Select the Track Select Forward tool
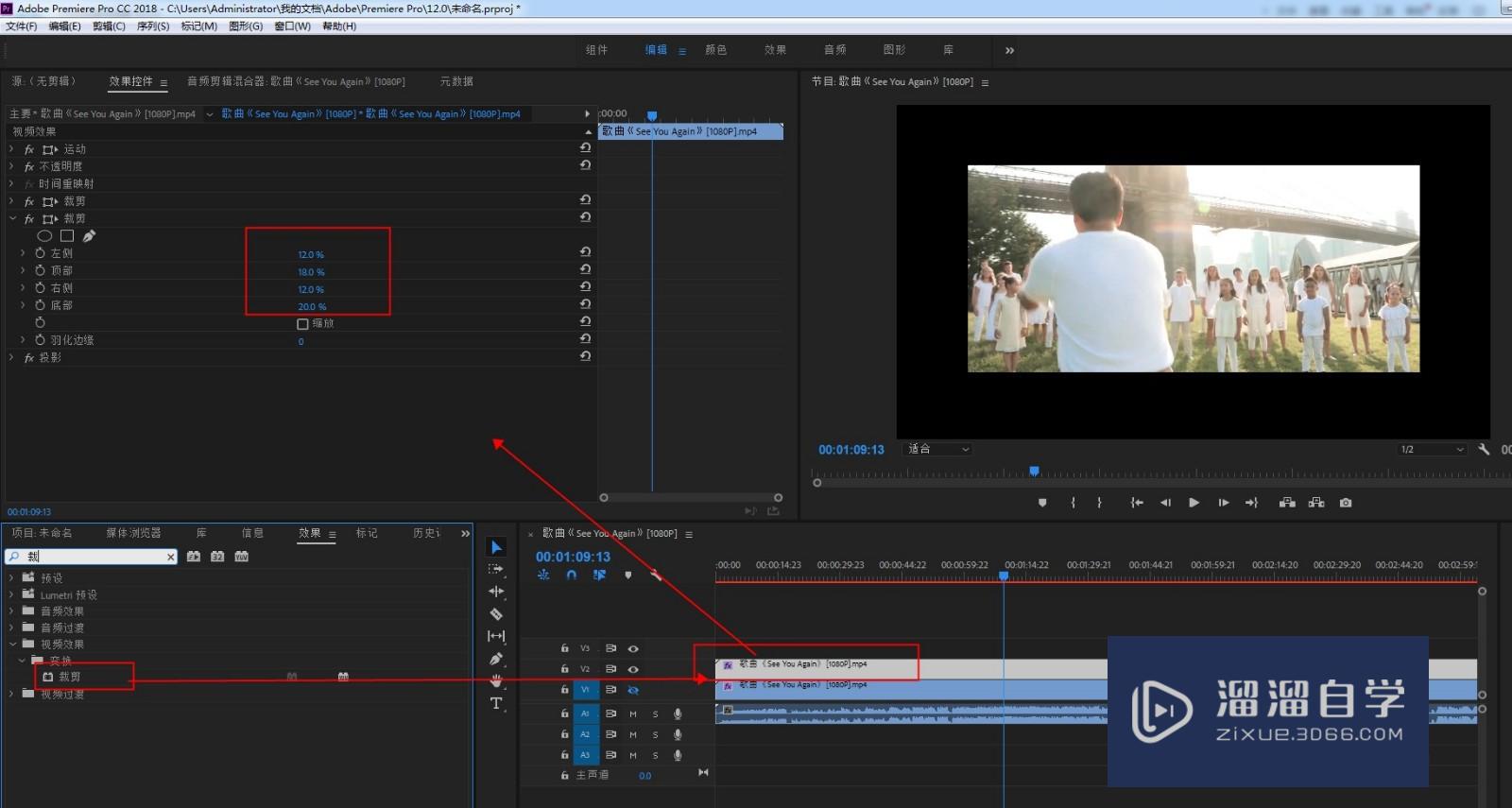This screenshot has height=808, width=1512. click(x=496, y=569)
